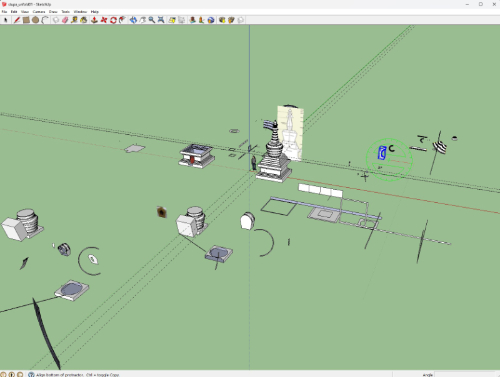Image resolution: width=500 pixels, height=377 pixels.
Task: Select the Paint Bucket tool
Action: pos(84,20)
